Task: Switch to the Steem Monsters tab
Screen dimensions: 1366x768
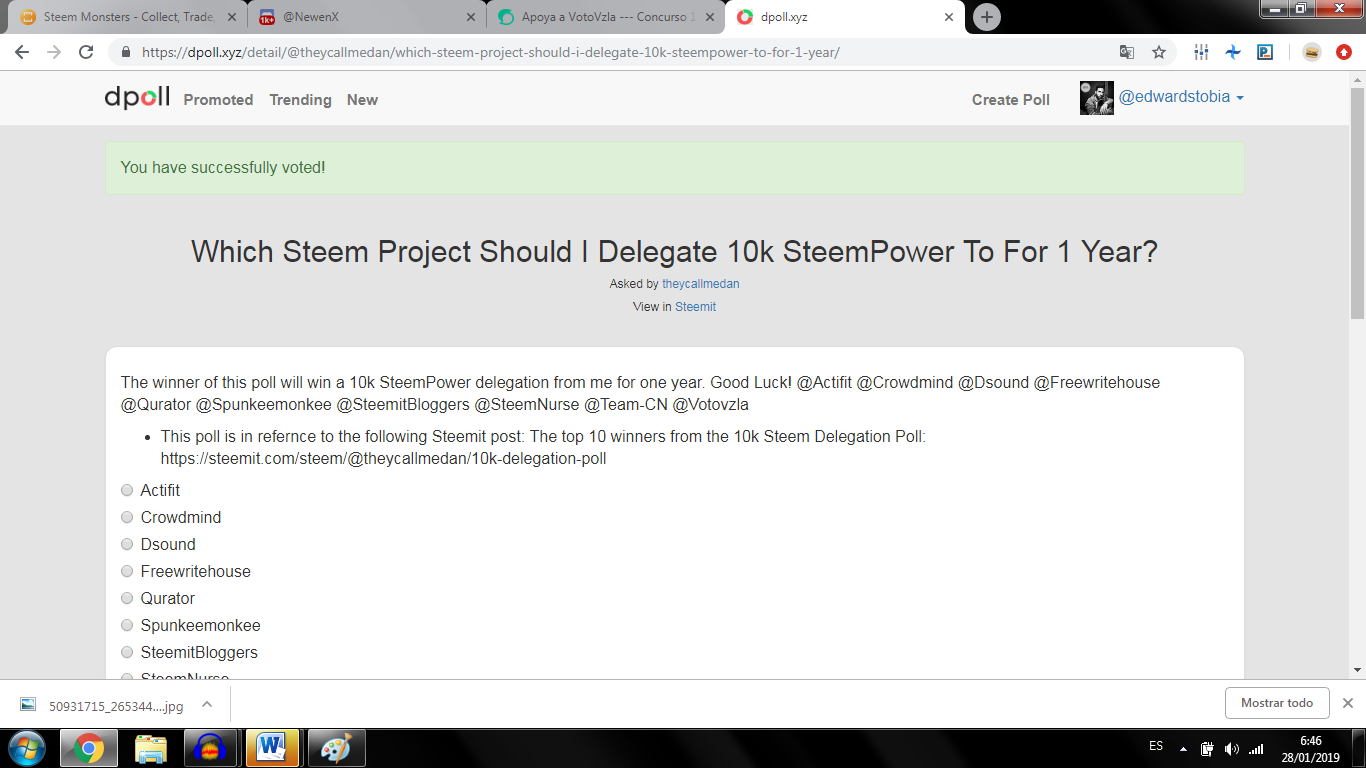Action: coord(128,17)
